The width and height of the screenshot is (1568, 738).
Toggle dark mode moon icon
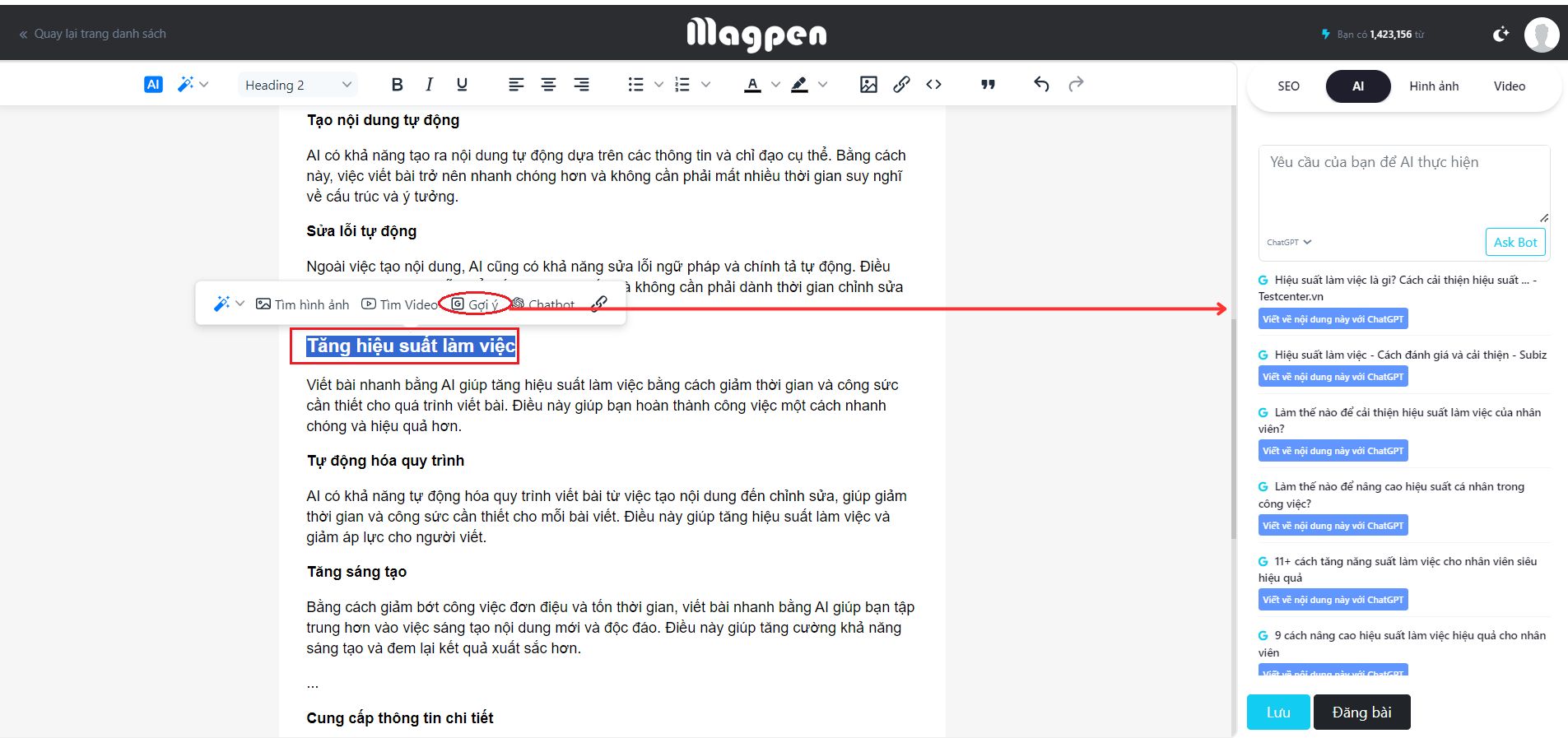click(x=1501, y=34)
